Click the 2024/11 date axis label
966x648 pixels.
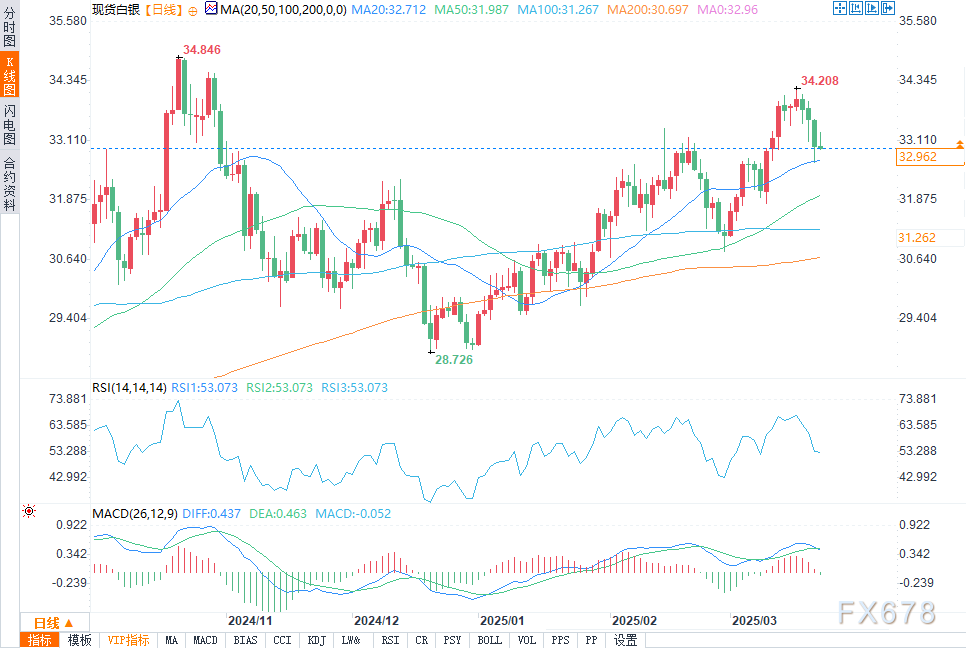coord(250,620)
